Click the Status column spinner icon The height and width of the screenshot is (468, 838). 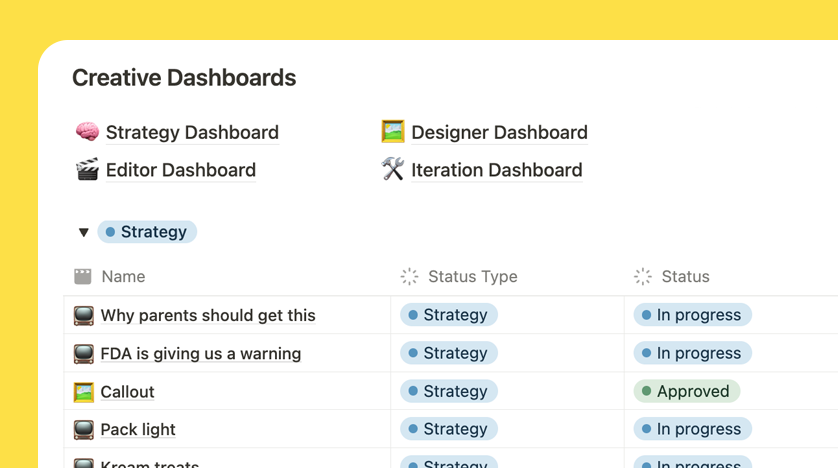click(x=643, y=277)
